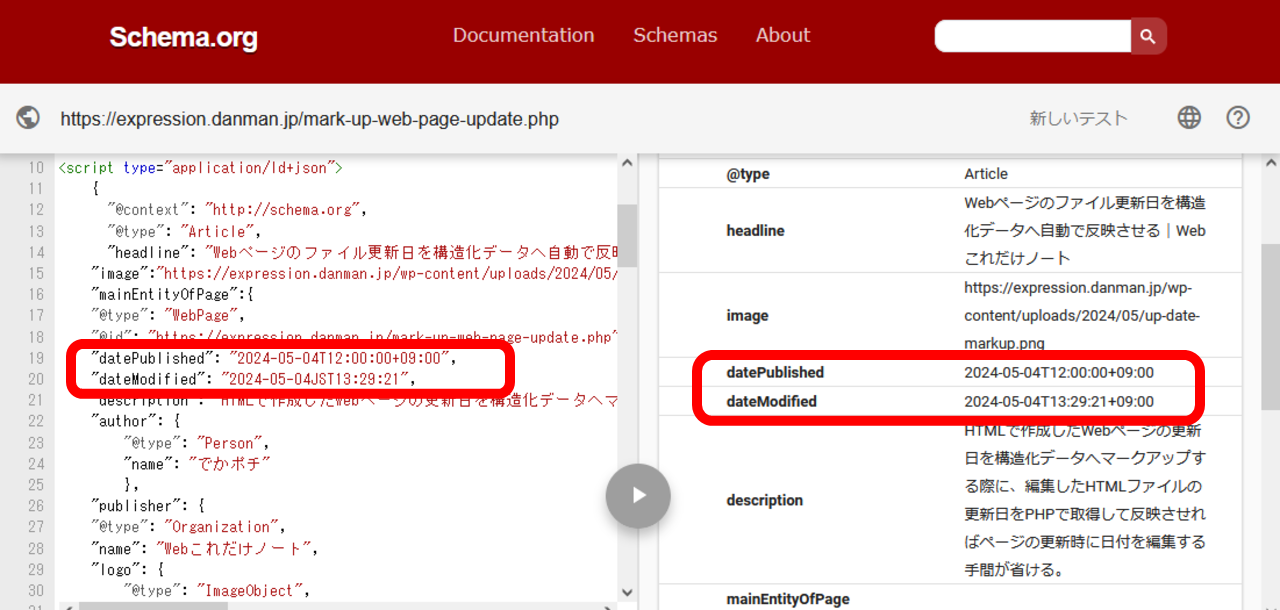Click line number 21 in code gutter
The image size is (1280, 610).
tap(36, 400)
